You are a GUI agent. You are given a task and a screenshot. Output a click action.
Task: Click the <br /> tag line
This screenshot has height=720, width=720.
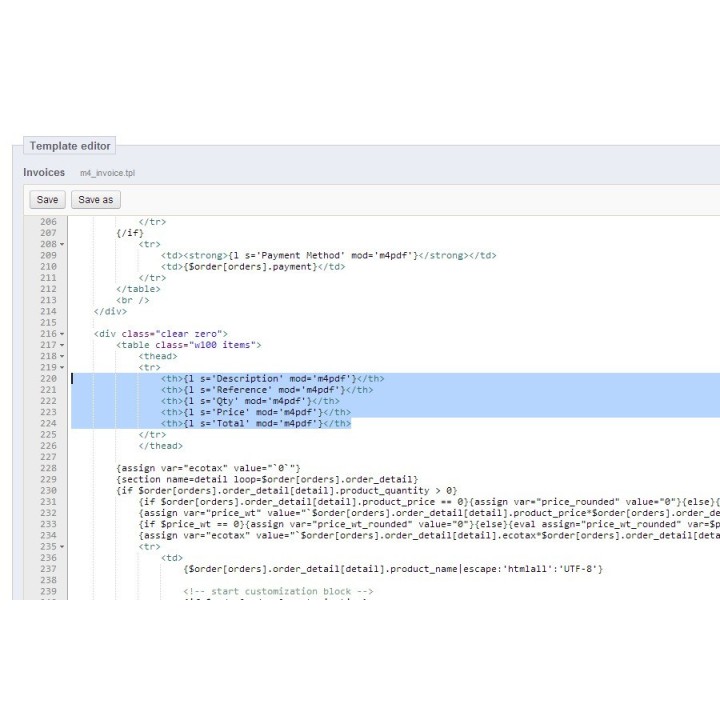133,300
